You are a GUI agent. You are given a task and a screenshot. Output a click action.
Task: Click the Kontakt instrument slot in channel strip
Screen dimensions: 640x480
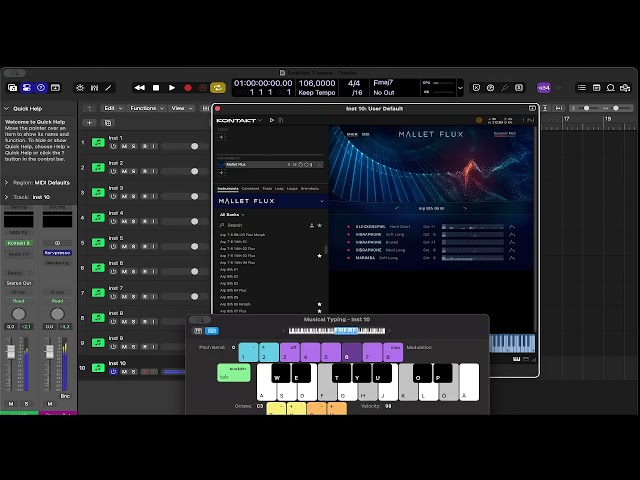point(18,243)
